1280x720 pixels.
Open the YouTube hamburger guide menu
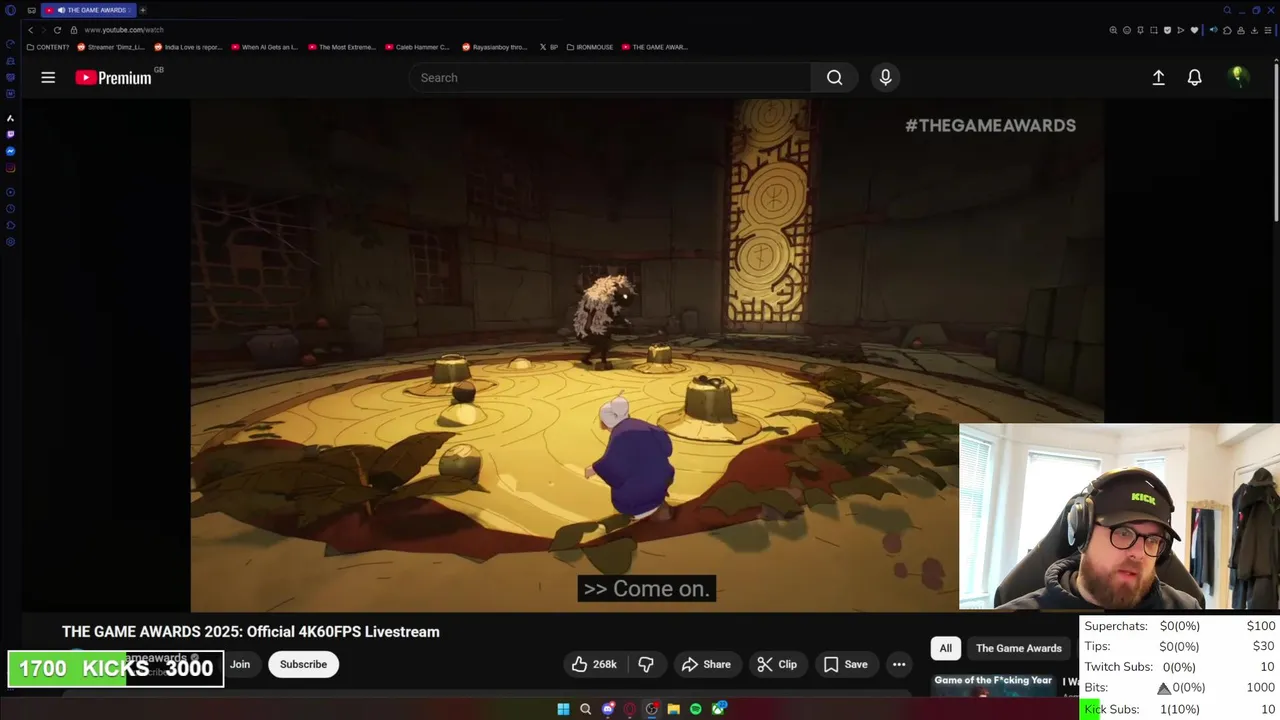(x=48, y=77)
